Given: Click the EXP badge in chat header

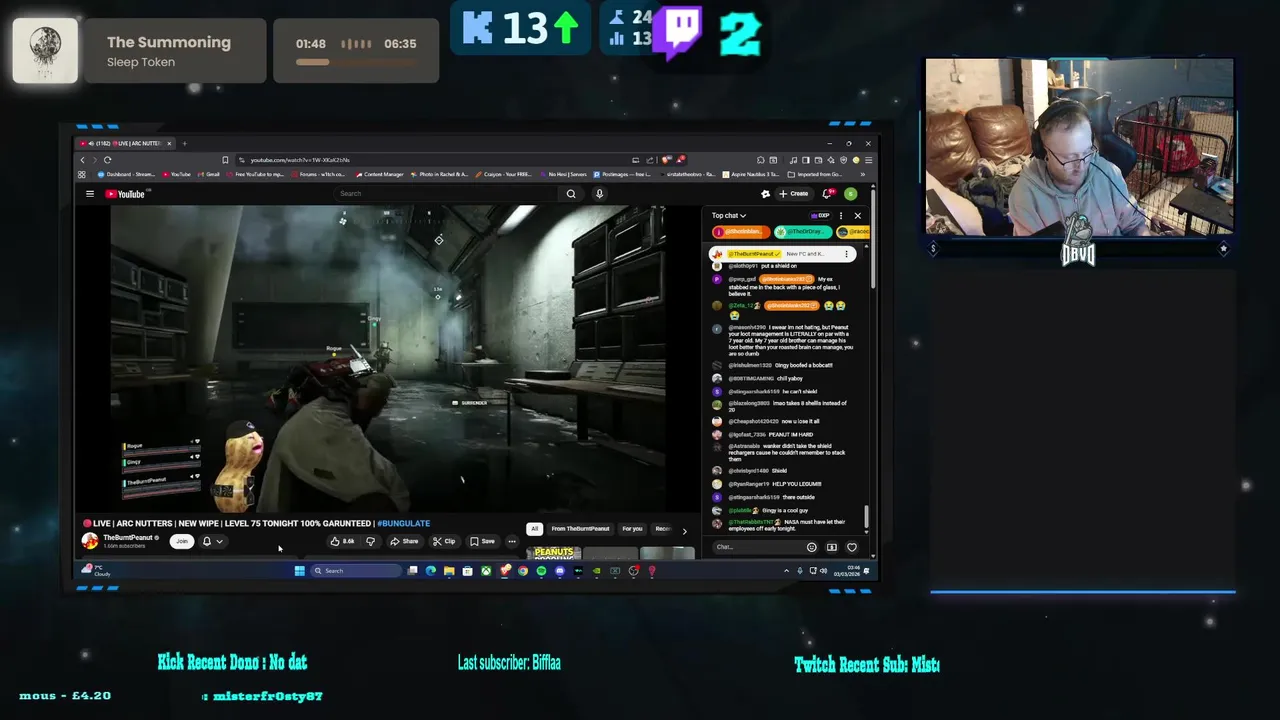Looking at the screenshot, I should (x=821, y=216).
